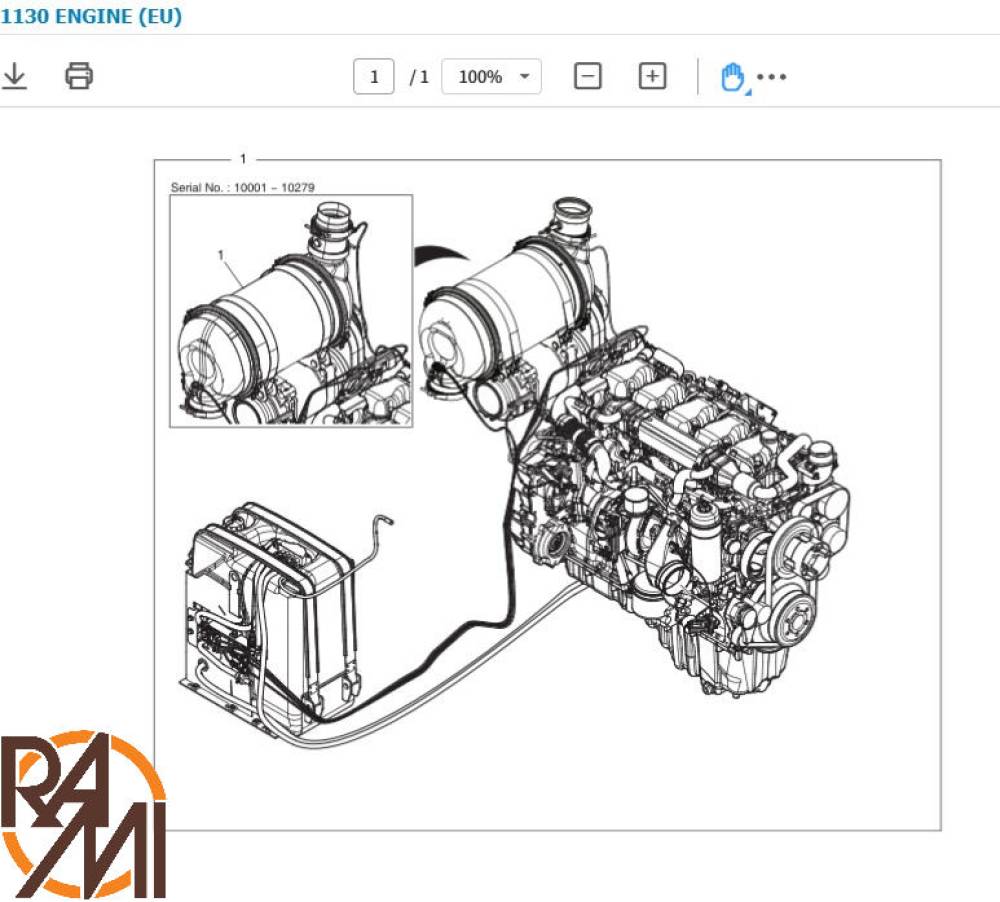This screenshot has width=1000, height=902.
Task: Click figure number 1 at frame top
Action: (242, 159)
